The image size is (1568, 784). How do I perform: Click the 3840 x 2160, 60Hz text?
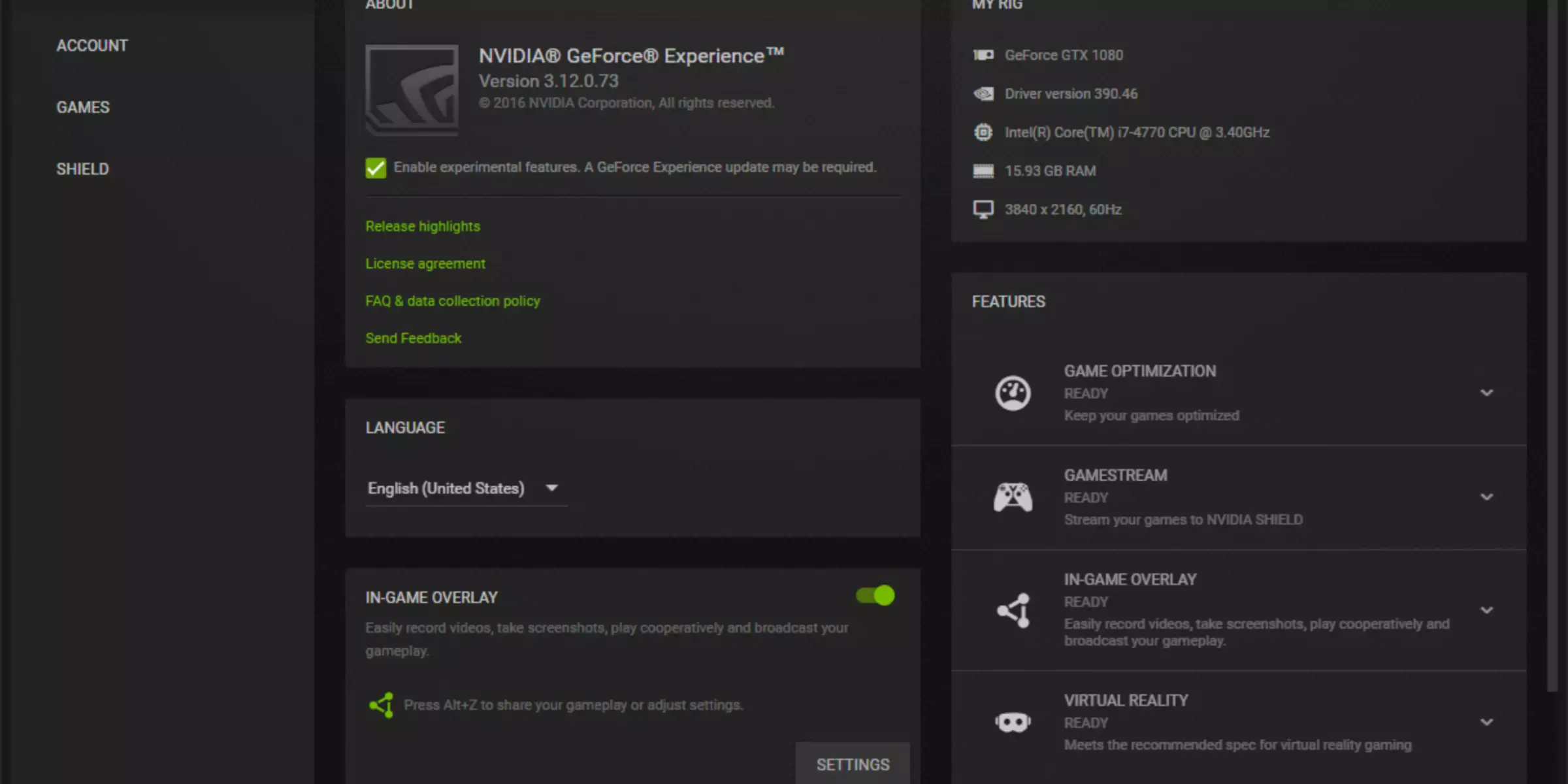pos(1063,210)
